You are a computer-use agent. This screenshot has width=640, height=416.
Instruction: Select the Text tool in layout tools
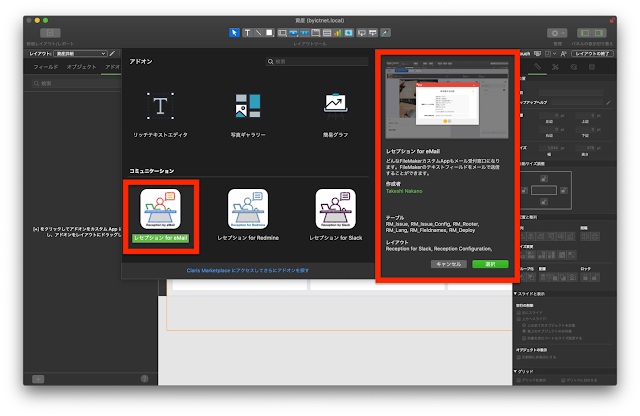point(247,33)
